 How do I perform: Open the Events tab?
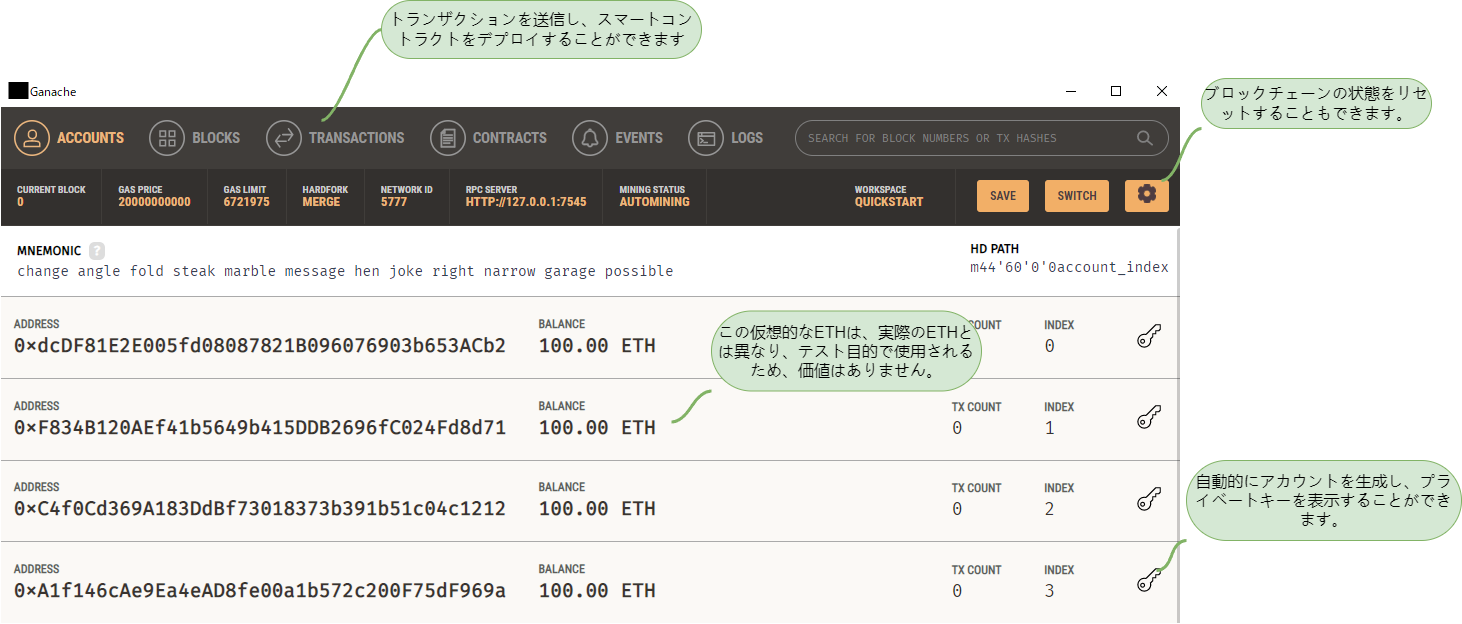(x=617, y=138)
